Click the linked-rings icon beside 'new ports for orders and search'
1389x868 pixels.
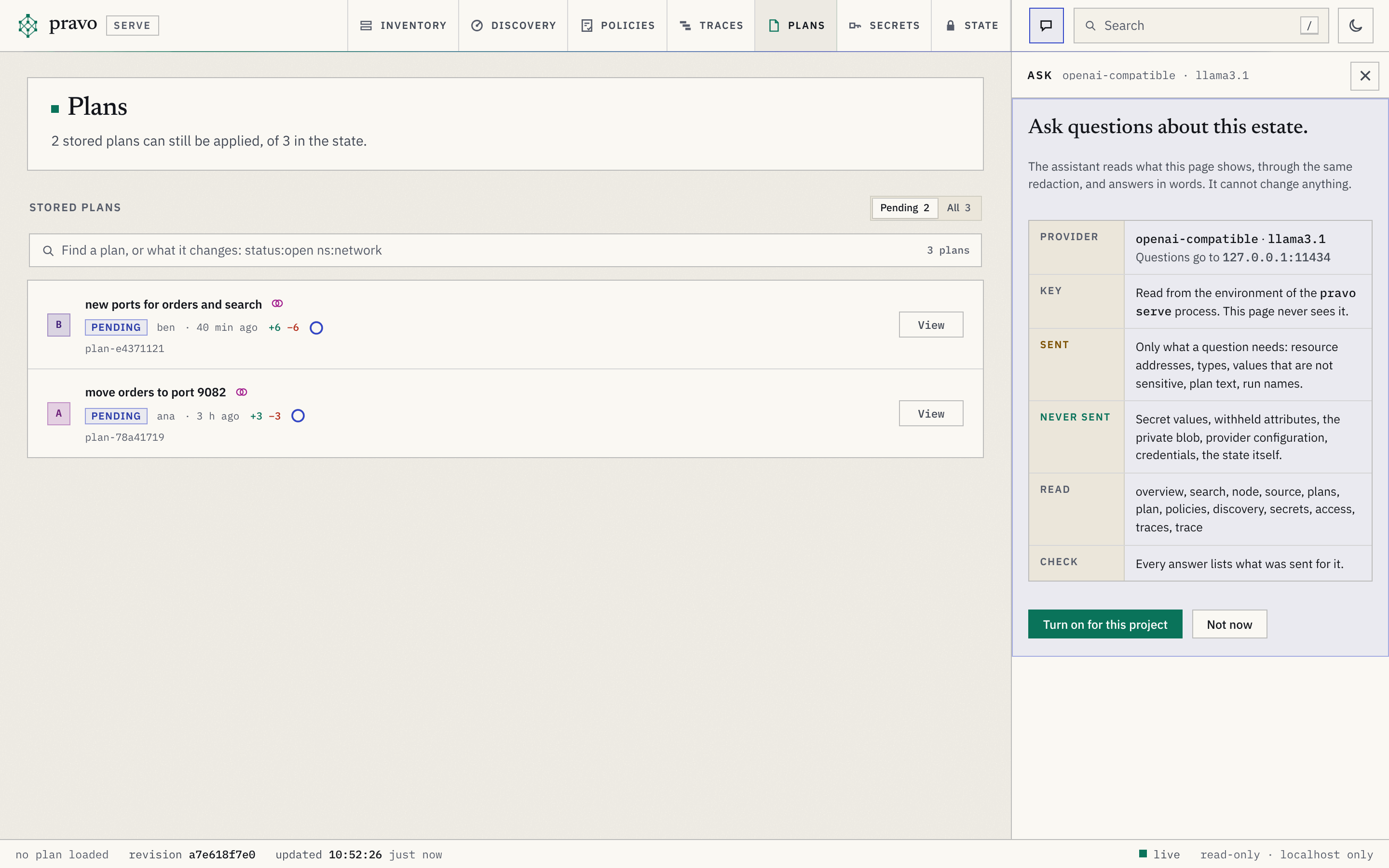[x=277, y=304]
